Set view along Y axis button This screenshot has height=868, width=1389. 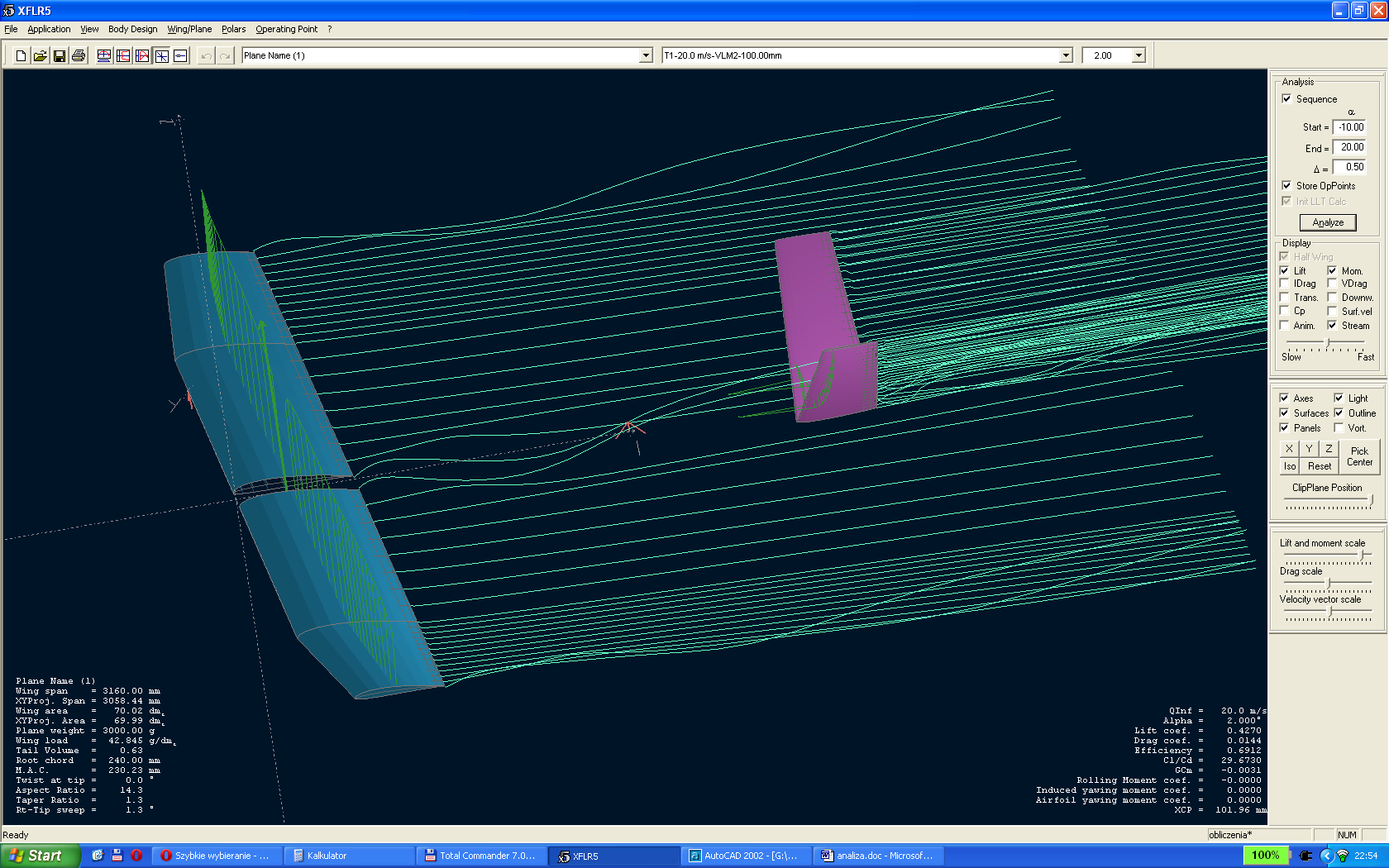(1309, 448)
